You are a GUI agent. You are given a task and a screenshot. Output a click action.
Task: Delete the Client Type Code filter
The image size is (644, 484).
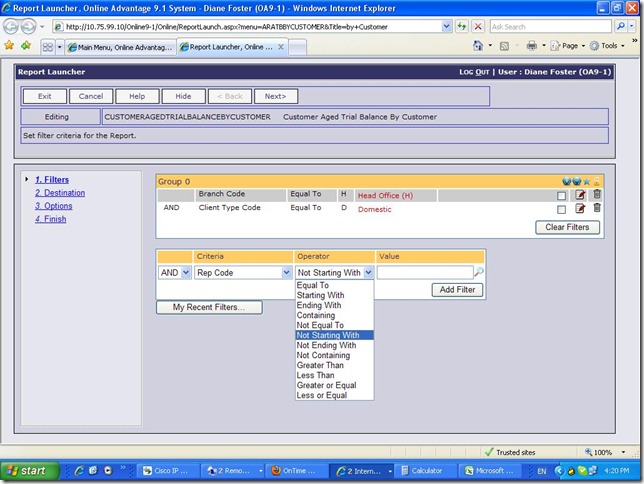tap(597, 209)
